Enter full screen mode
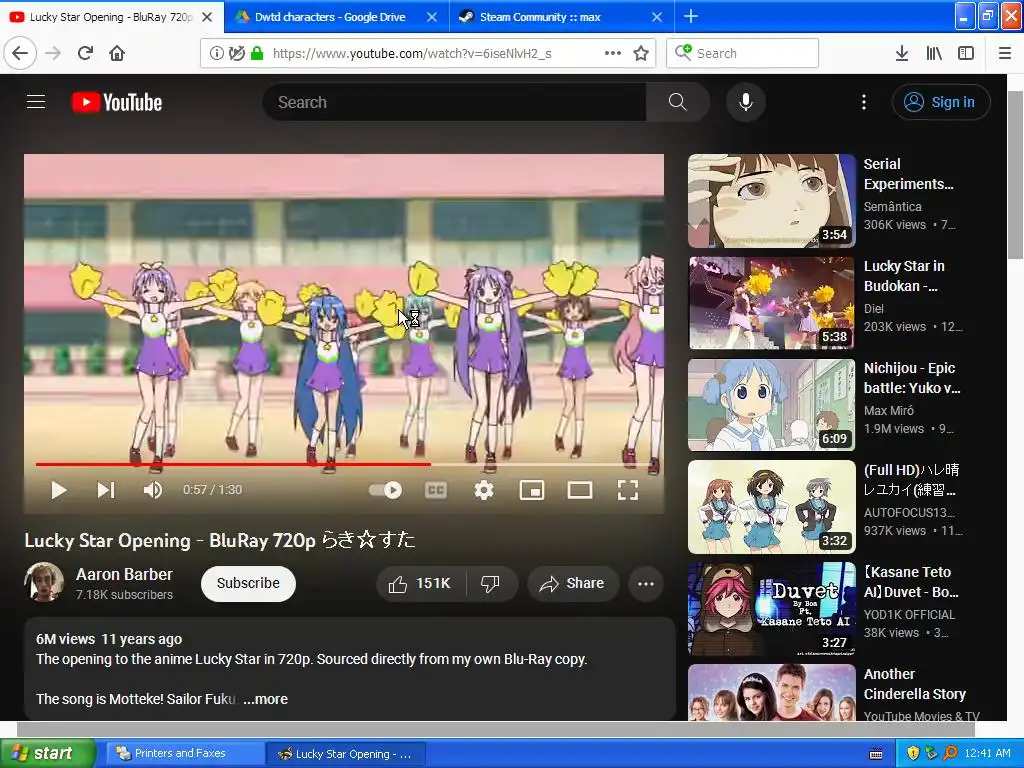Image resolution: width=1024 pixels, height=768 pixels. [628, 490]
